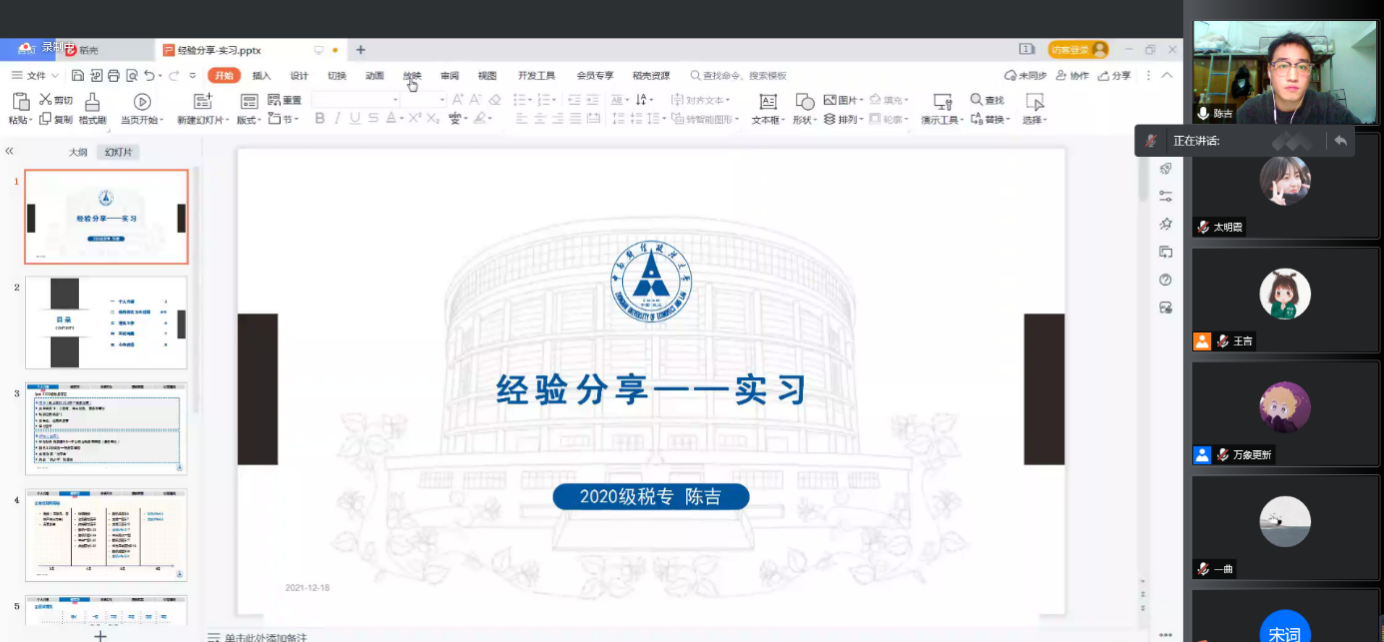This screenshot has width=1384, height=642.
Task: Toggle Underline text formatting
Action: (x=355, y=119)
